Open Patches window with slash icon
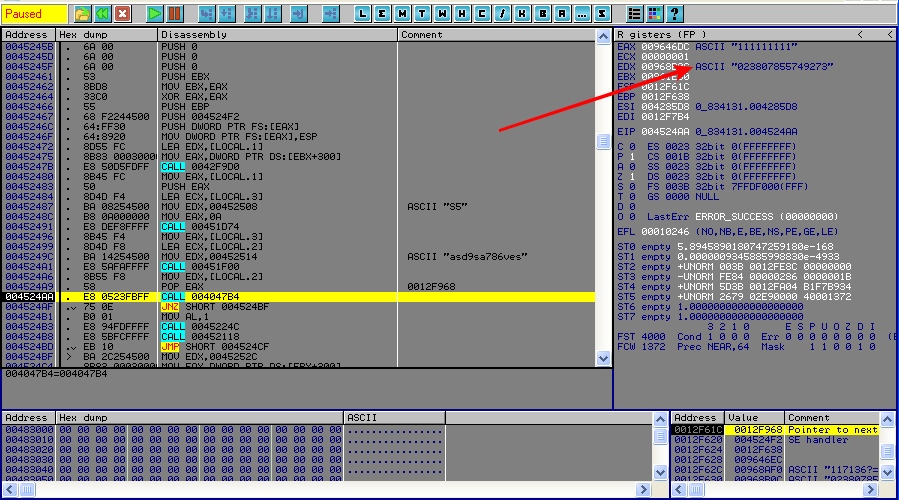Image resolution: width=899 pixels, height=500 pixels. (x=502, y=13)
